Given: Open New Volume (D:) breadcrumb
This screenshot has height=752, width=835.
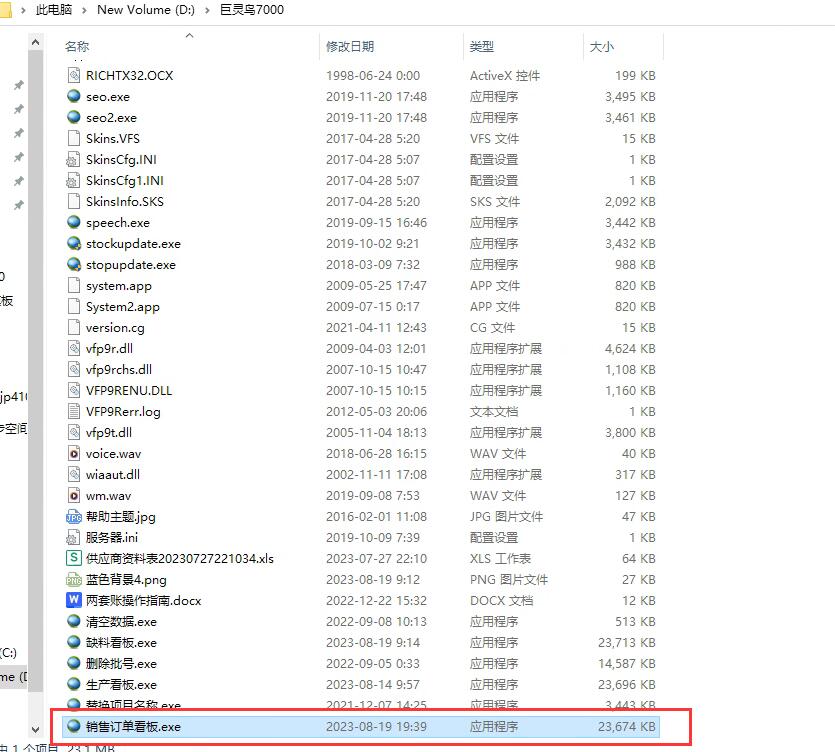Looking at the screenshot, I should click(x=147, y=10).
